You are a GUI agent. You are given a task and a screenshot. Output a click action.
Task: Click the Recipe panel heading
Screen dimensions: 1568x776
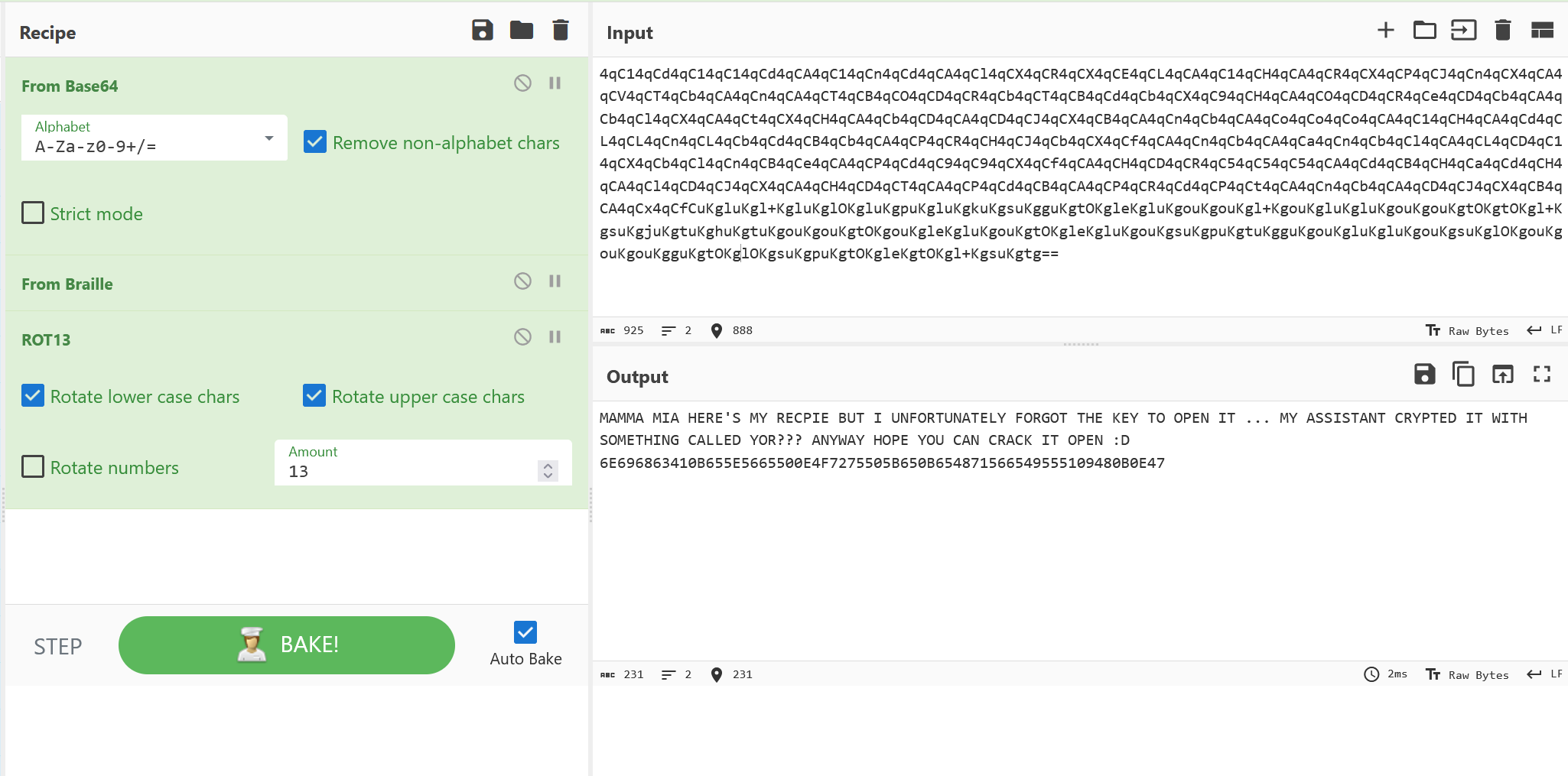click(47, 33)
